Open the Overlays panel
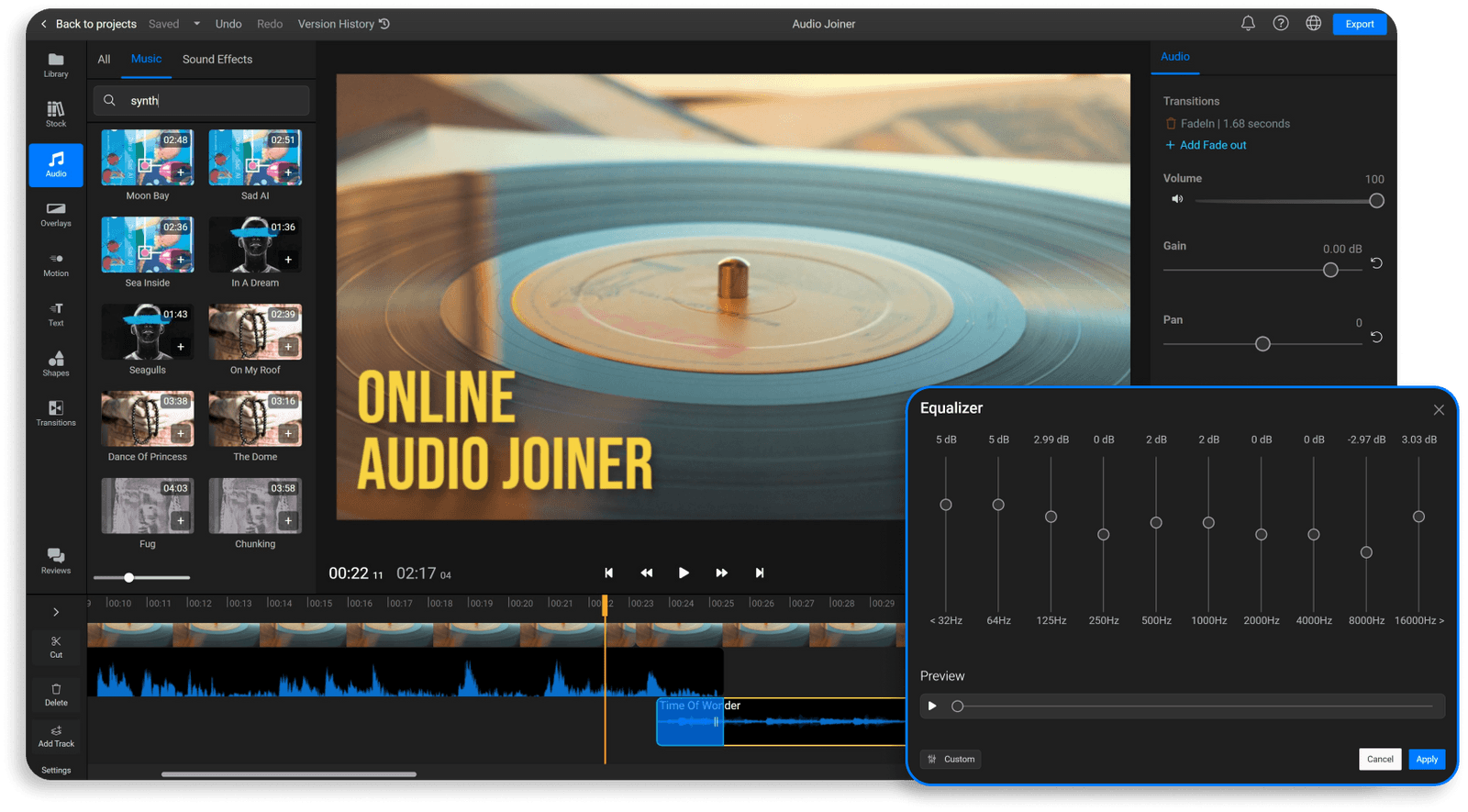The height and width of the screenshot is (812, 1468). tap(56, 215)
